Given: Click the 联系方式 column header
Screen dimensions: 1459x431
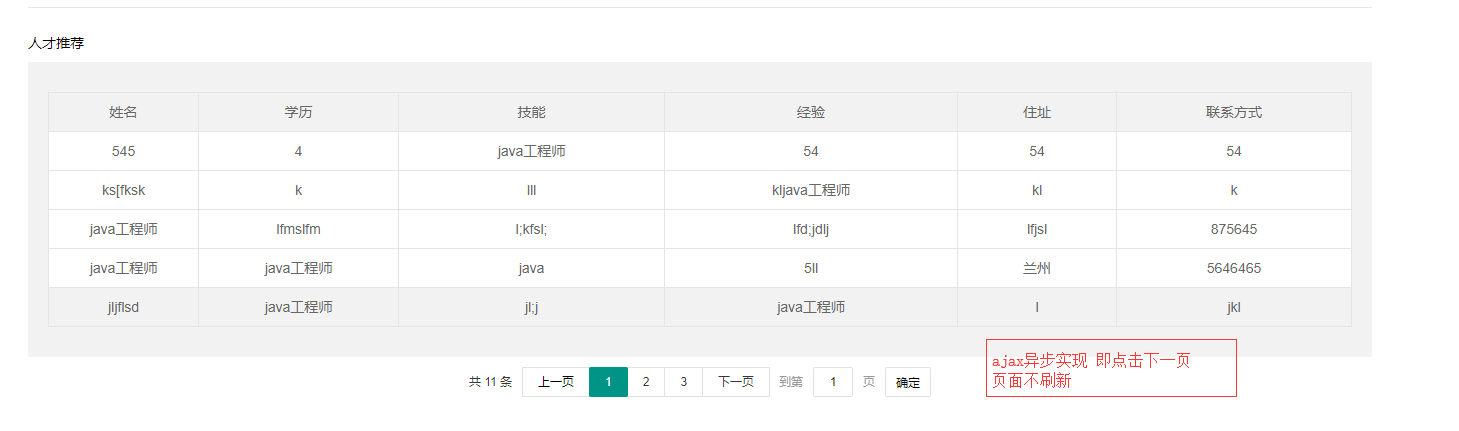Looking at the screenshot, I should click(1233, 112).
